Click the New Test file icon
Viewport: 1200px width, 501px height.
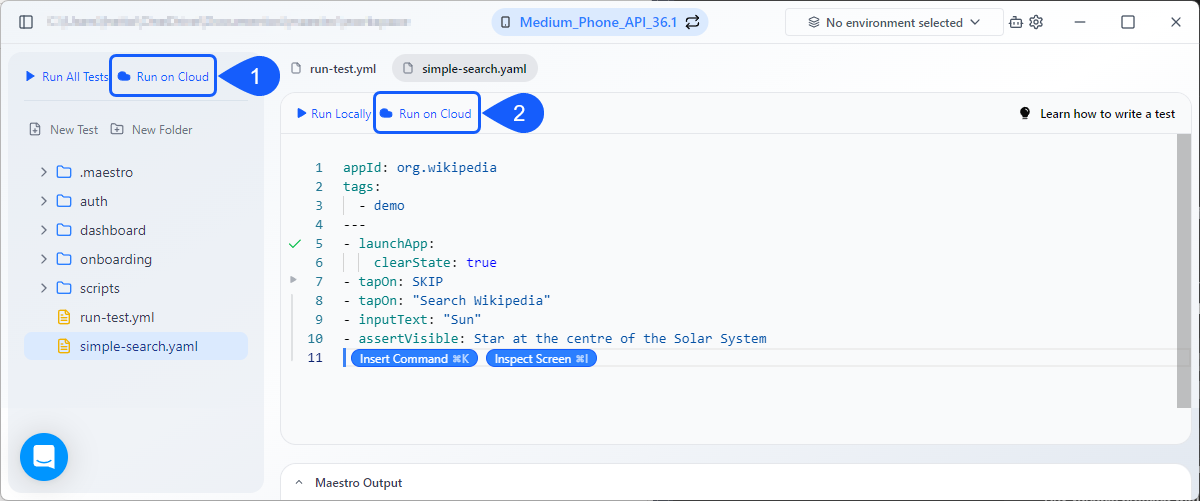coord(36,129)
